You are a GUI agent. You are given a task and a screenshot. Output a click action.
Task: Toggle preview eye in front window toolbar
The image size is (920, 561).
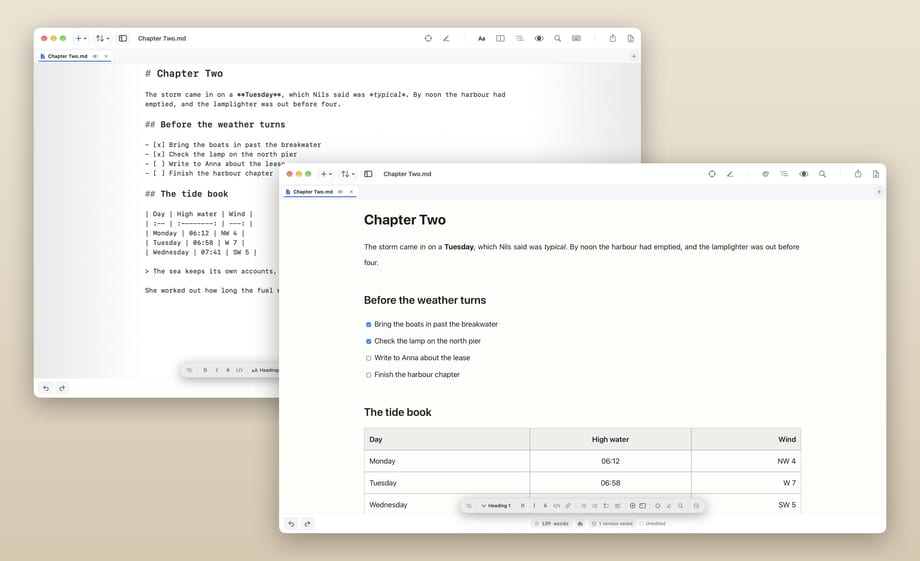tap(803, 174)
